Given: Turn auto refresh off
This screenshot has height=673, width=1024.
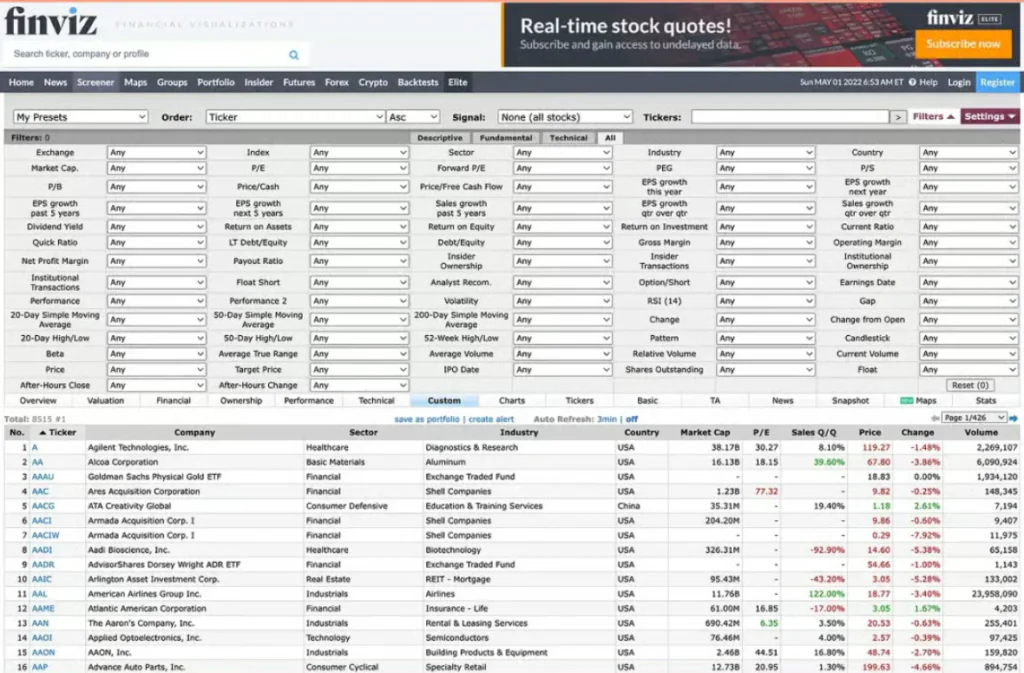Looking at the screenshot, I should (x=632, y=419).
